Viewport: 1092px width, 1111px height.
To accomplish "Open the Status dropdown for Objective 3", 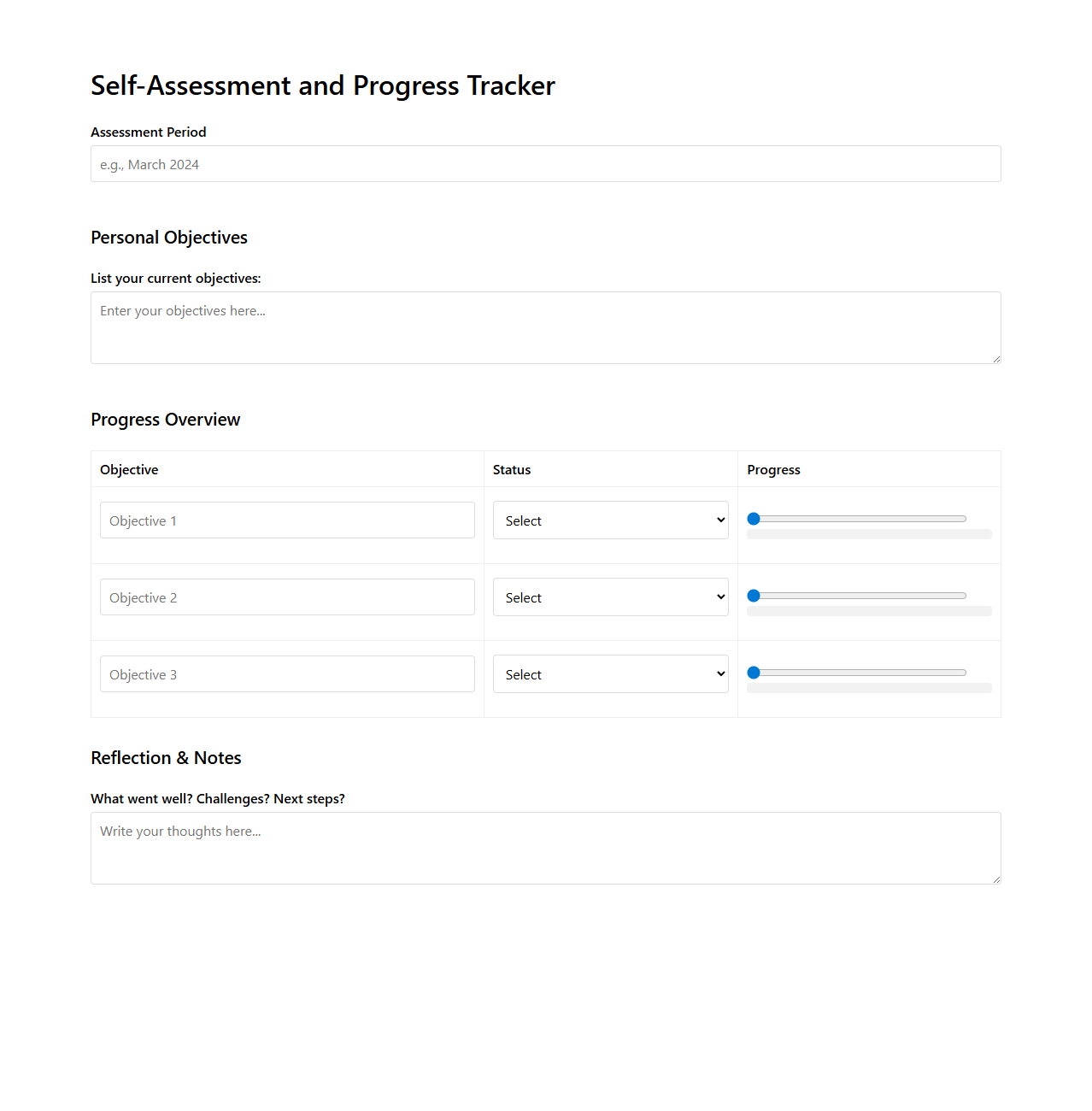I will pyautogui.click(x=609, y=673).
